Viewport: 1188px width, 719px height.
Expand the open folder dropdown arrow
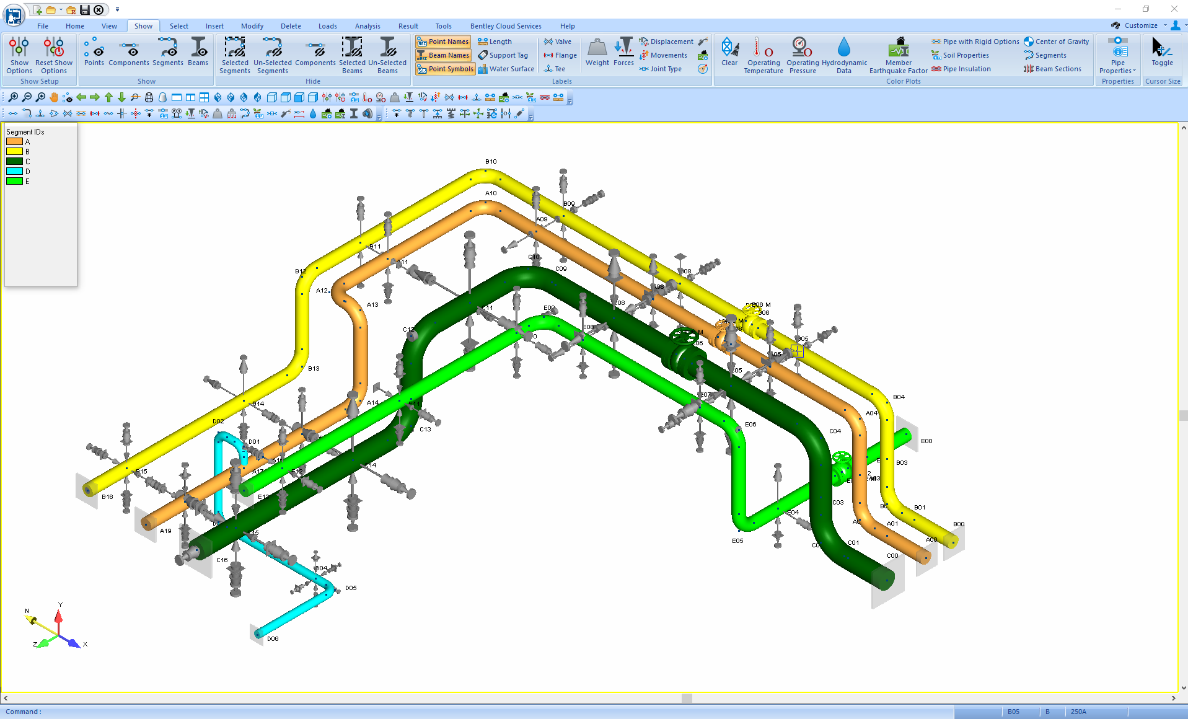coord(61,10)
